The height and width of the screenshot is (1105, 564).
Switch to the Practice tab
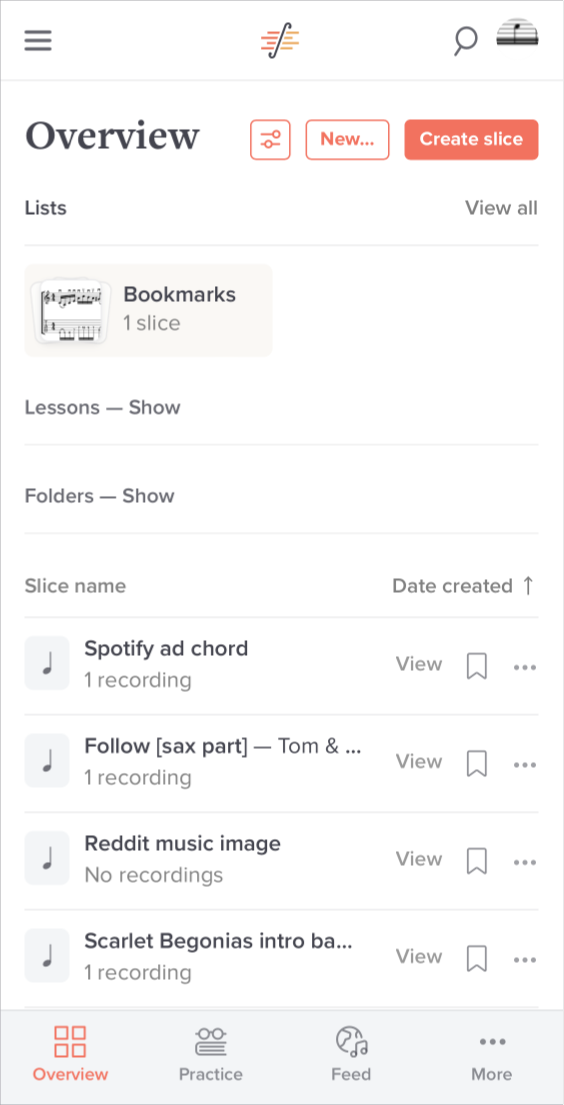210,1054
